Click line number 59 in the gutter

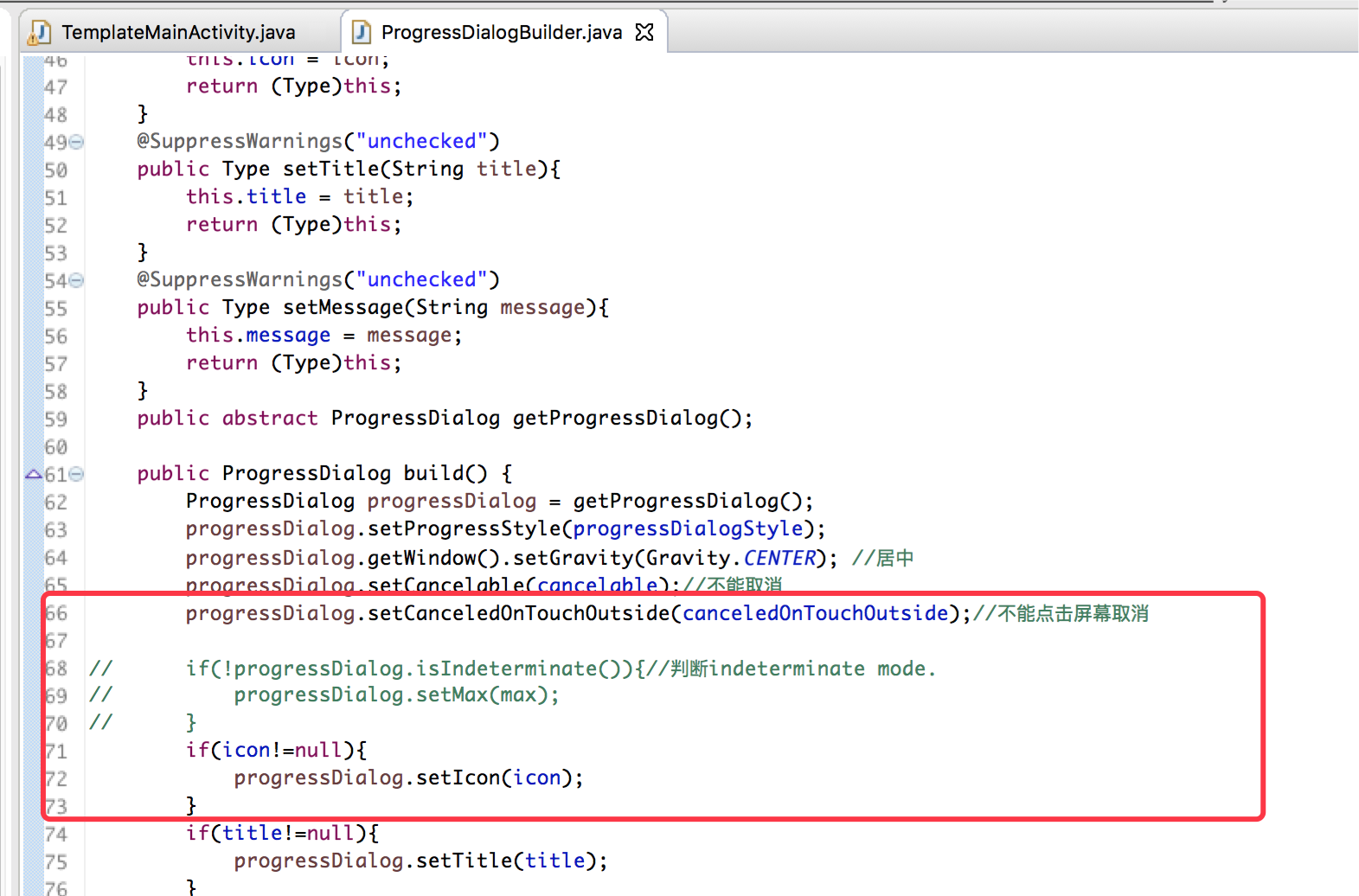click(x=55, y=419)
